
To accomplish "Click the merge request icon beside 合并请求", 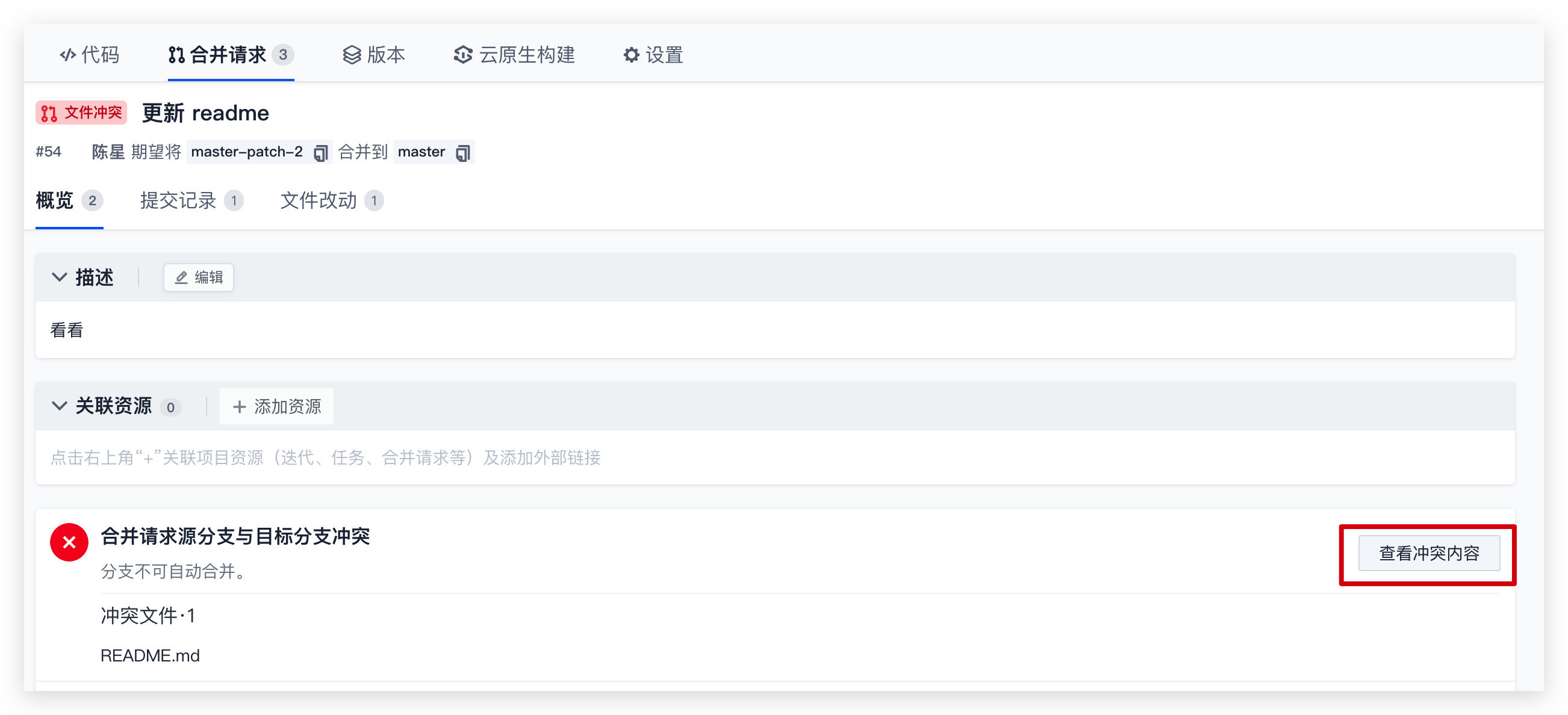I will pyautogui.click(x=176, y=55).
